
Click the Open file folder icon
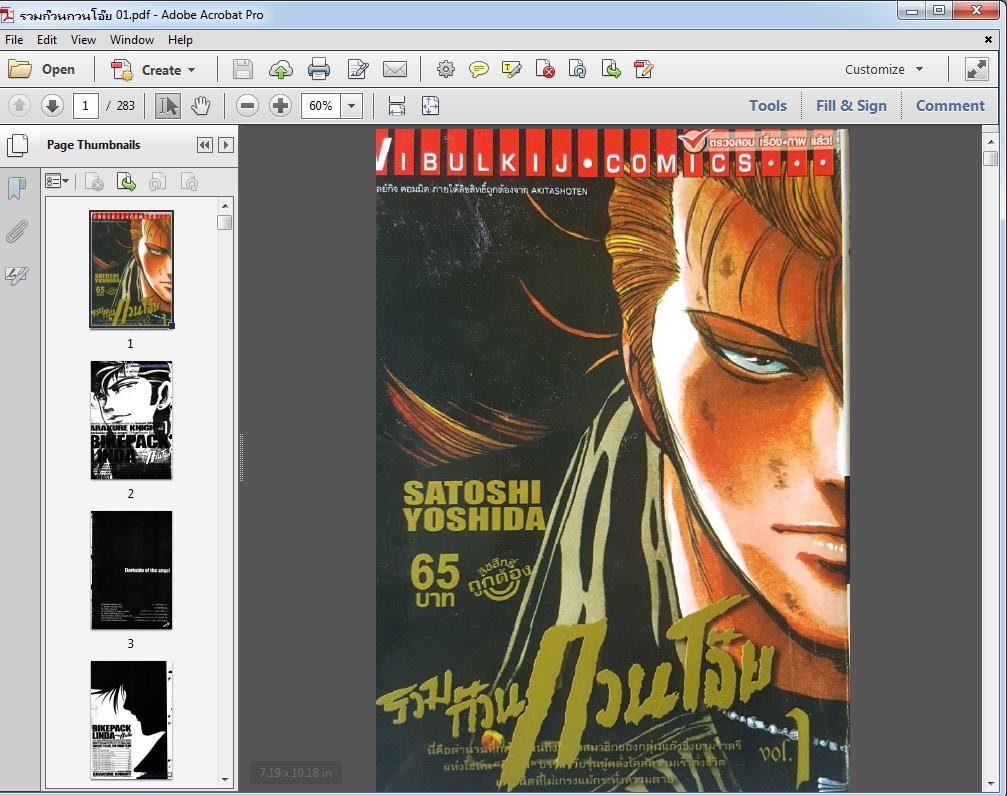click(x=20, y=69)
